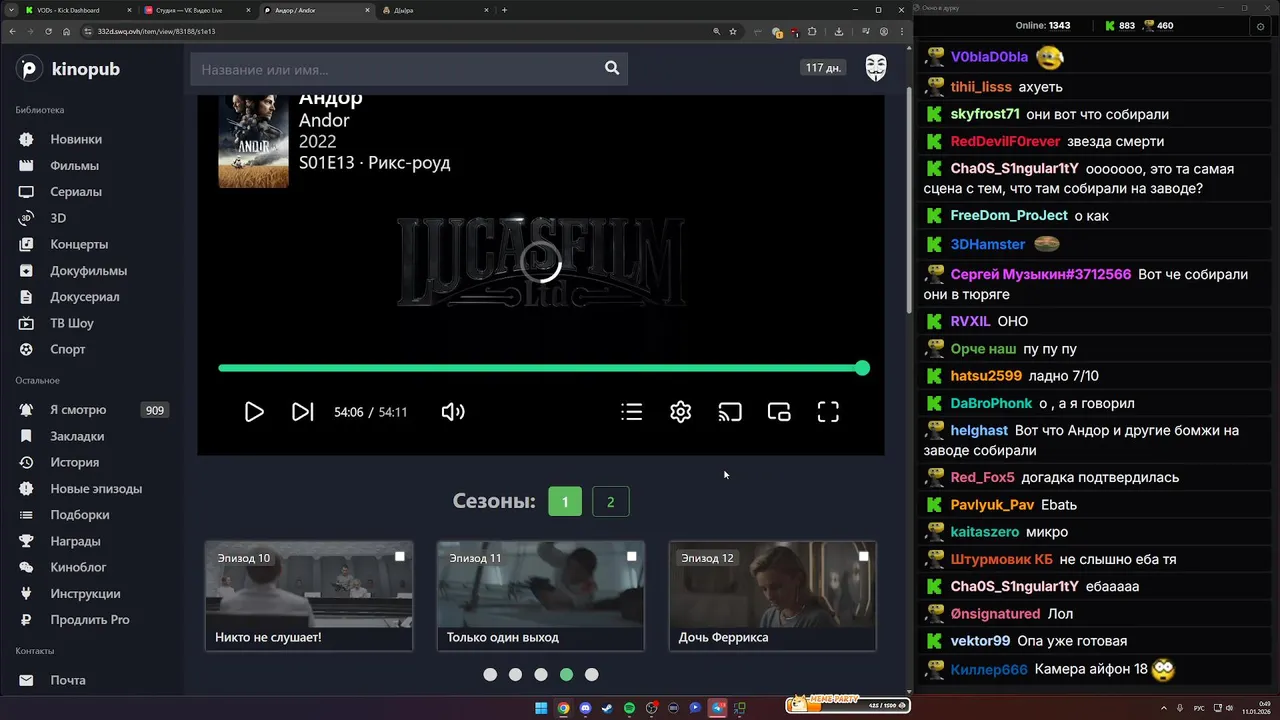This screenshot has height=720, width=1280.
Task: Select season 1 button
Action: [565, 502]
